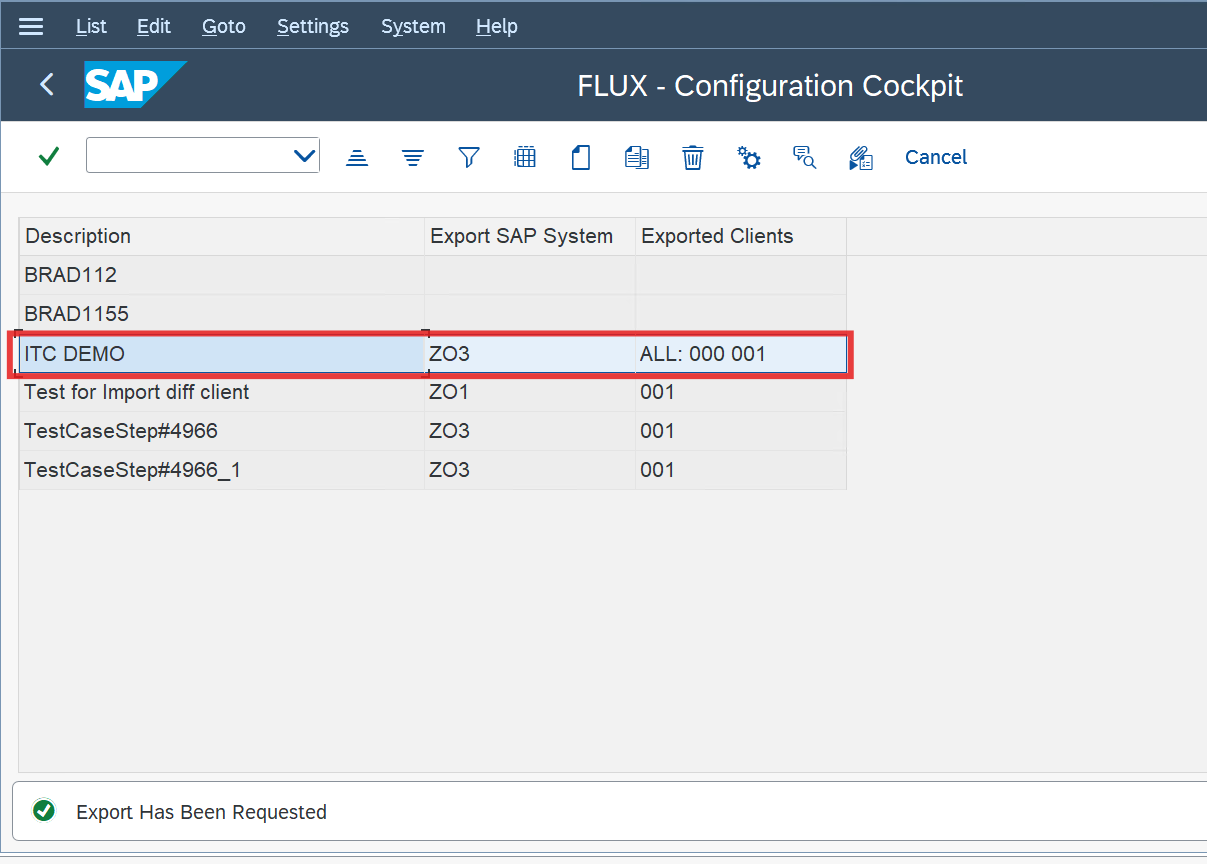Open the hamburger menu icon
The image size is (1207, 864).
[x=31, y=27]
